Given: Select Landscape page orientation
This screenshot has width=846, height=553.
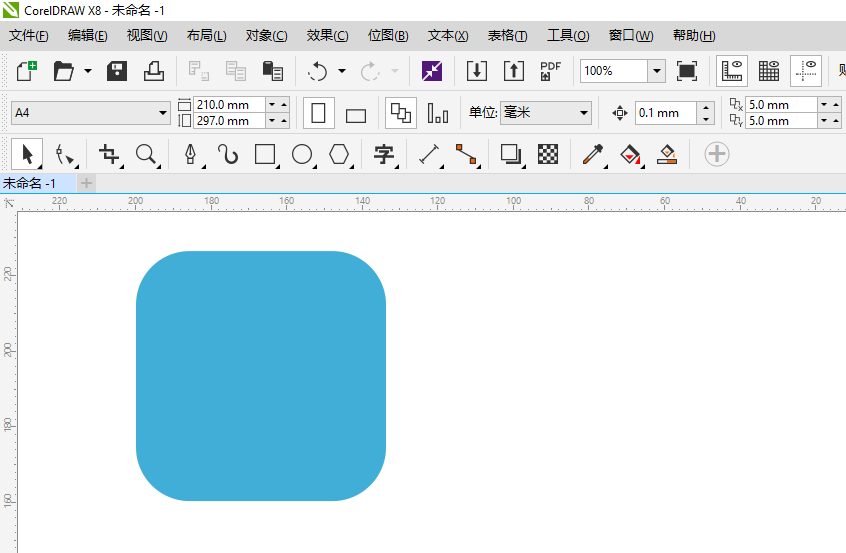Looking at the screenshot, I should tap(356, 115).
